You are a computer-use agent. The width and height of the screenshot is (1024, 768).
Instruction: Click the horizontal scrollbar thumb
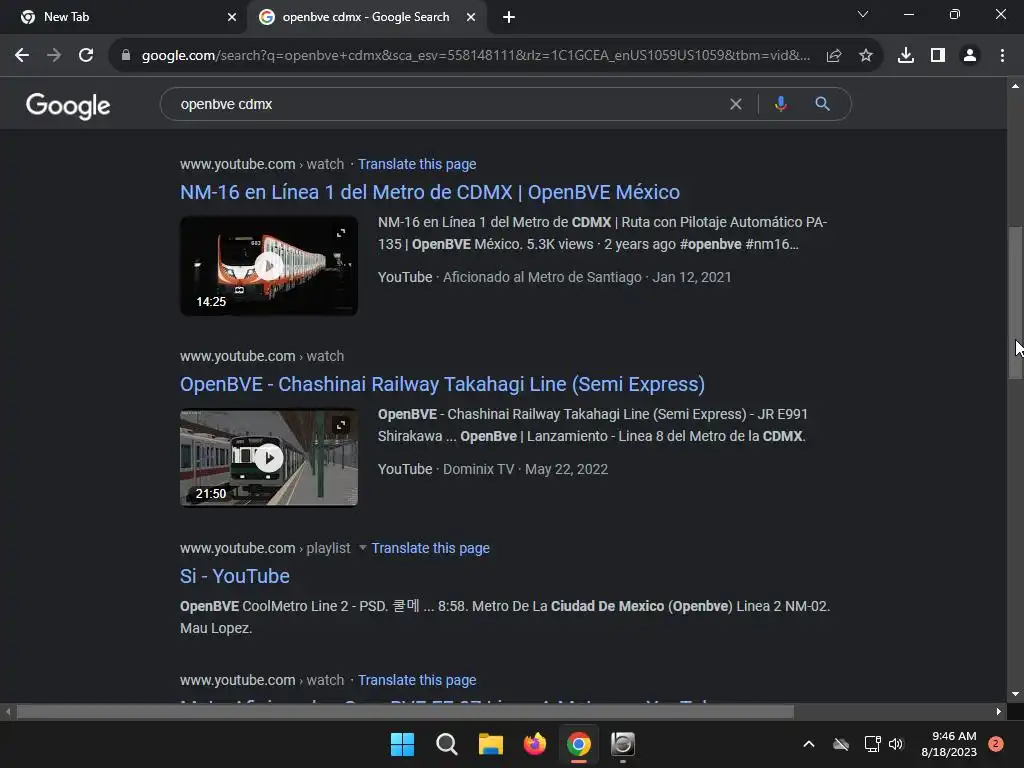[405, 712]
